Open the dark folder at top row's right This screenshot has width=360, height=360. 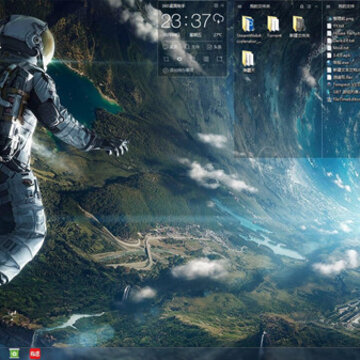[299, 24]
